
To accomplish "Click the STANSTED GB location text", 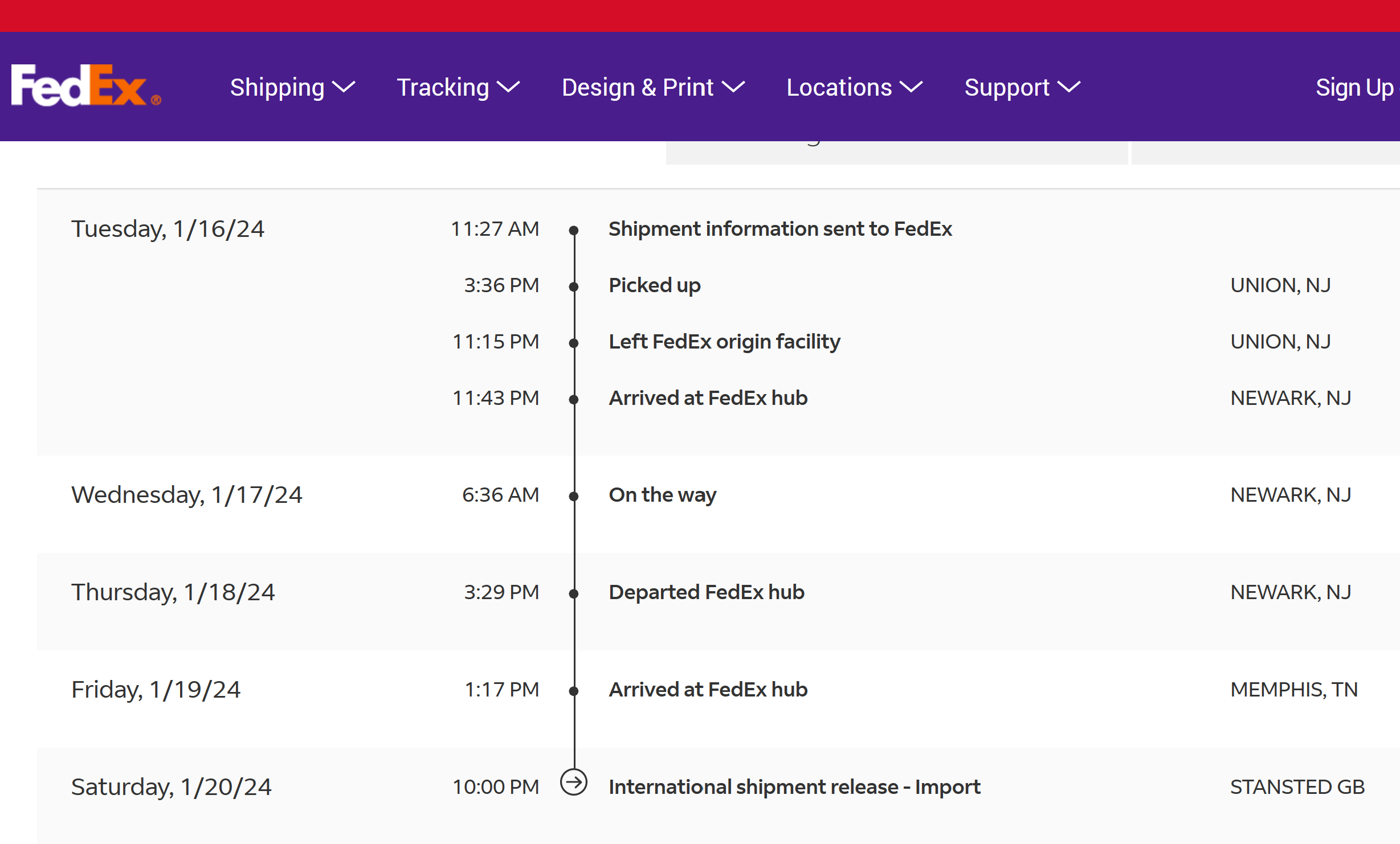I will tap(1297, 786).
